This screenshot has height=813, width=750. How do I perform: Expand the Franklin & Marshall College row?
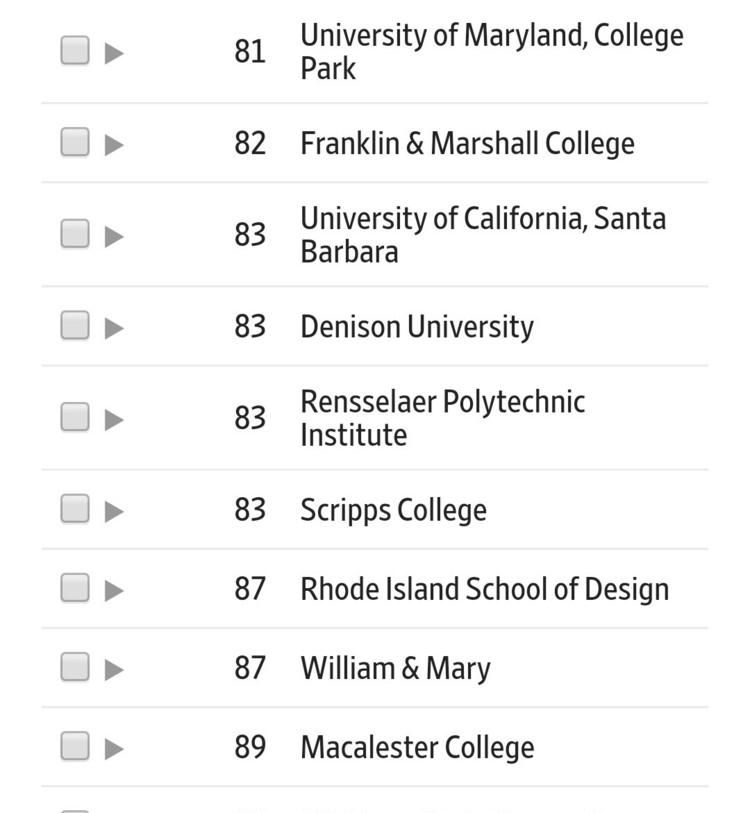114,144
